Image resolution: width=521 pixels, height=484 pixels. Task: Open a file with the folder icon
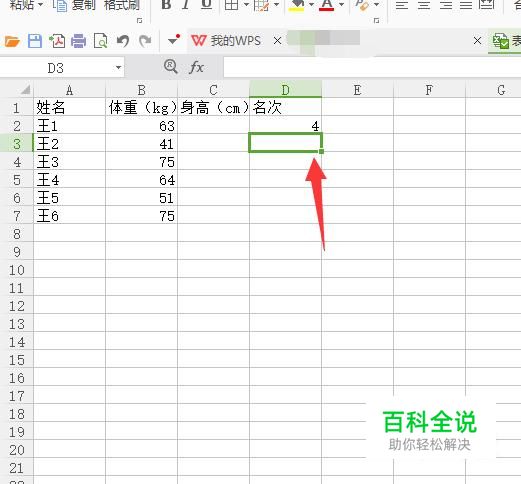(12, 41)
